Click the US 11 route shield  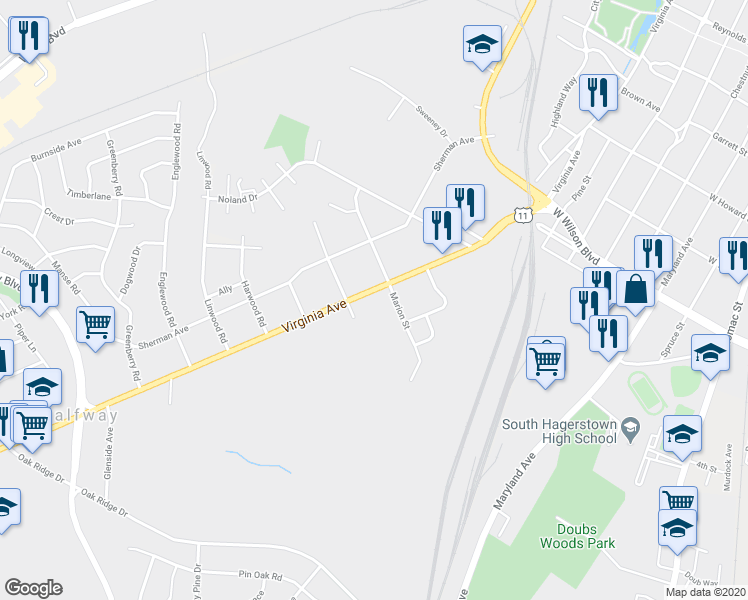click(523, 216)
